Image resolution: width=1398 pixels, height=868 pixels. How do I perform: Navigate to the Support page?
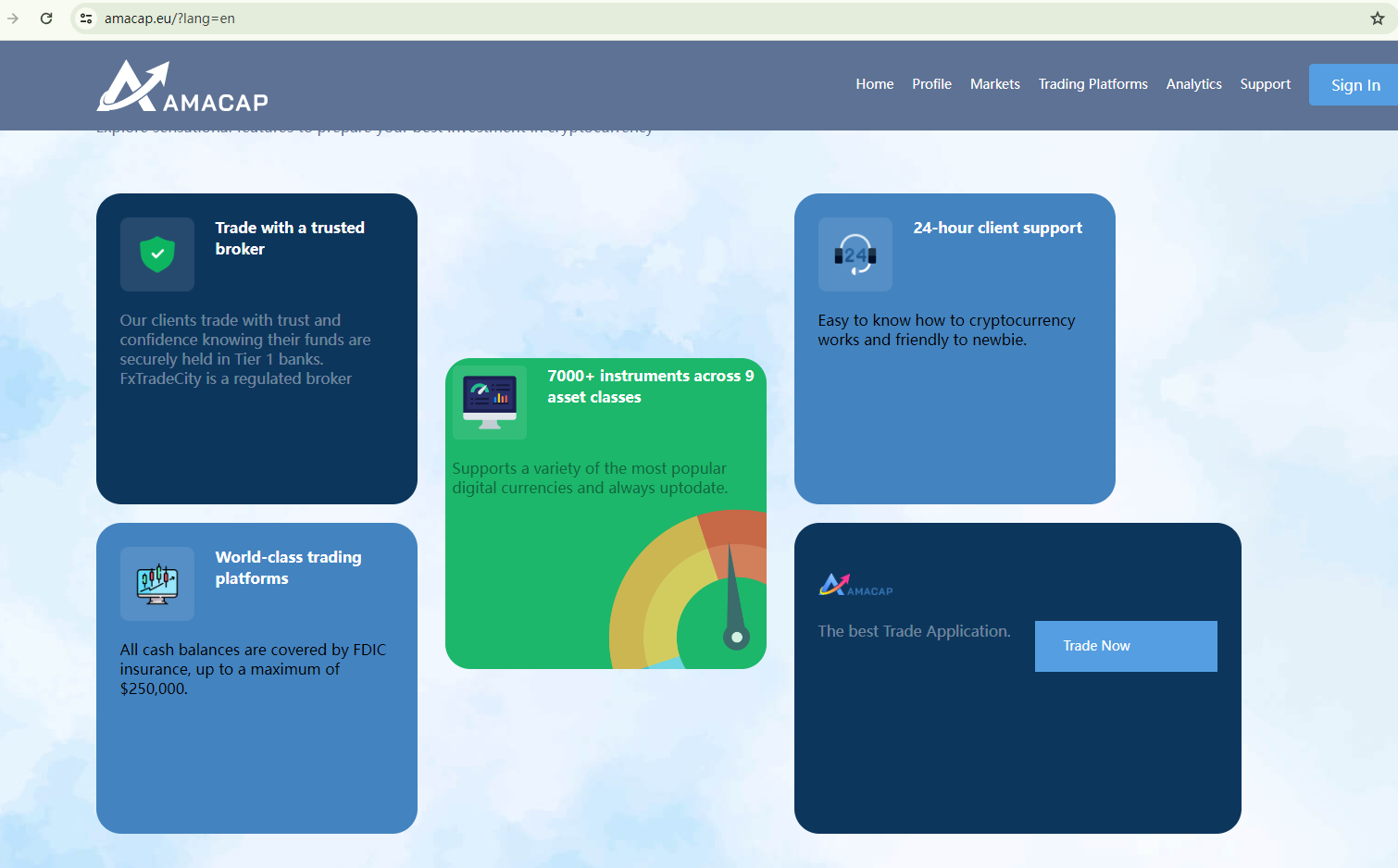click(1265, 84)
